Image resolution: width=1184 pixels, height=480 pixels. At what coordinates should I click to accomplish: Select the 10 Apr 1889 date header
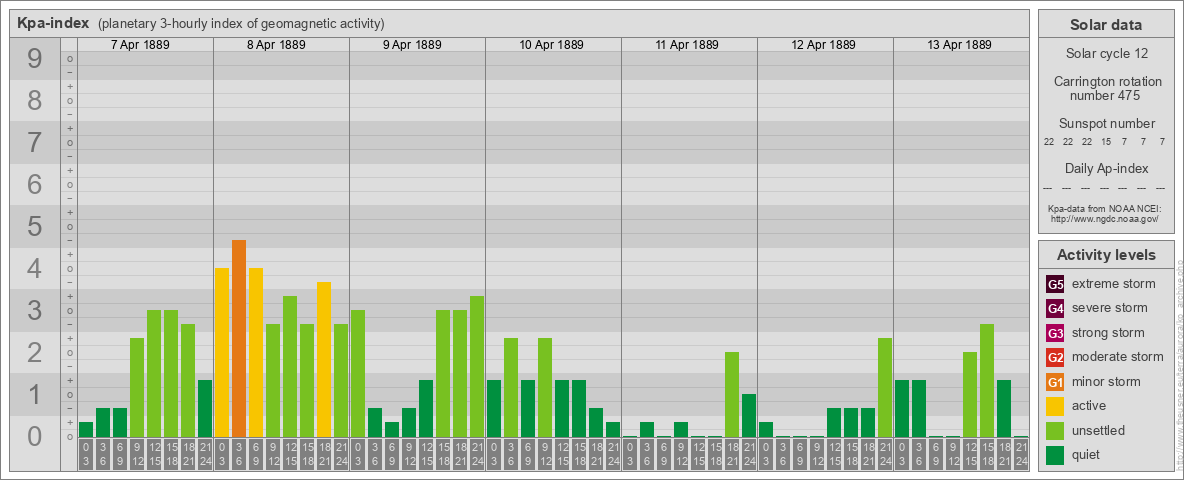pyautogui.click(x=552, y=45)
